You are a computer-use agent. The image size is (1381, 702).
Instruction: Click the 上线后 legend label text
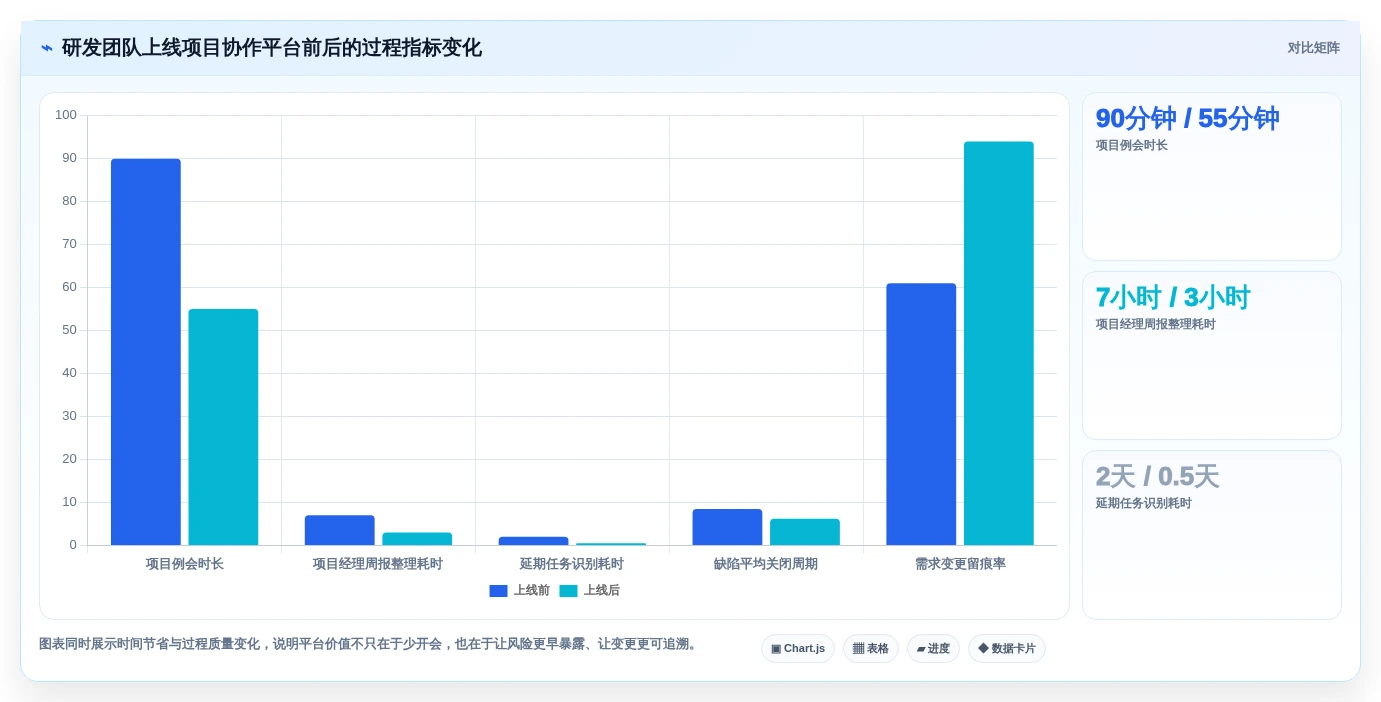tap(601, 591)
